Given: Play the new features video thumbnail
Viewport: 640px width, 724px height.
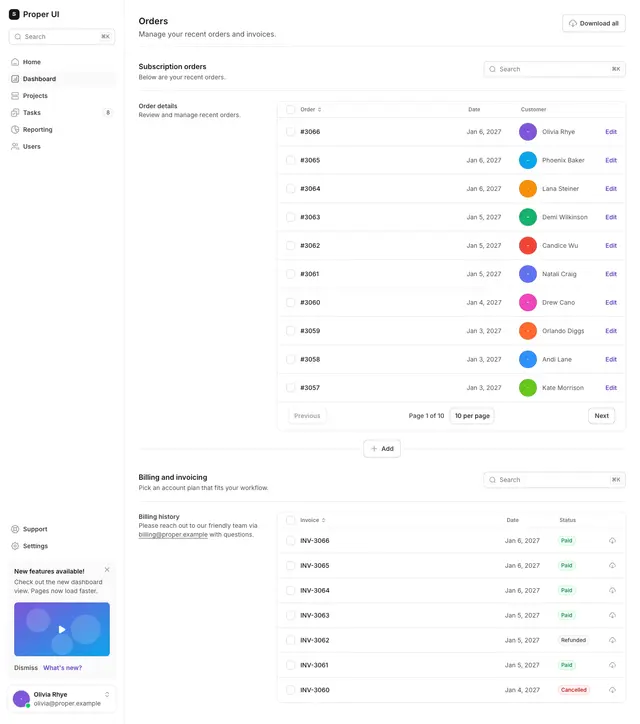Looking at the screenshot, I should (62, 629).
